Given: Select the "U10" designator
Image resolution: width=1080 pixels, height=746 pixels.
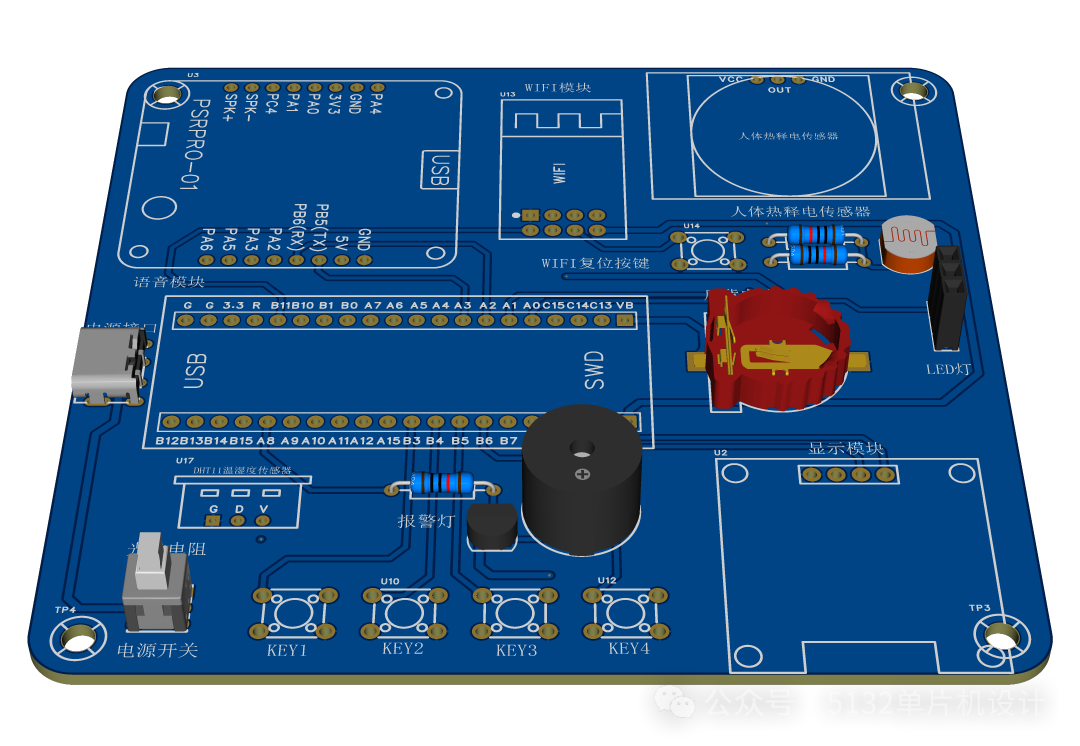Looking at the screenshot, I should click(x=390, y=581).
